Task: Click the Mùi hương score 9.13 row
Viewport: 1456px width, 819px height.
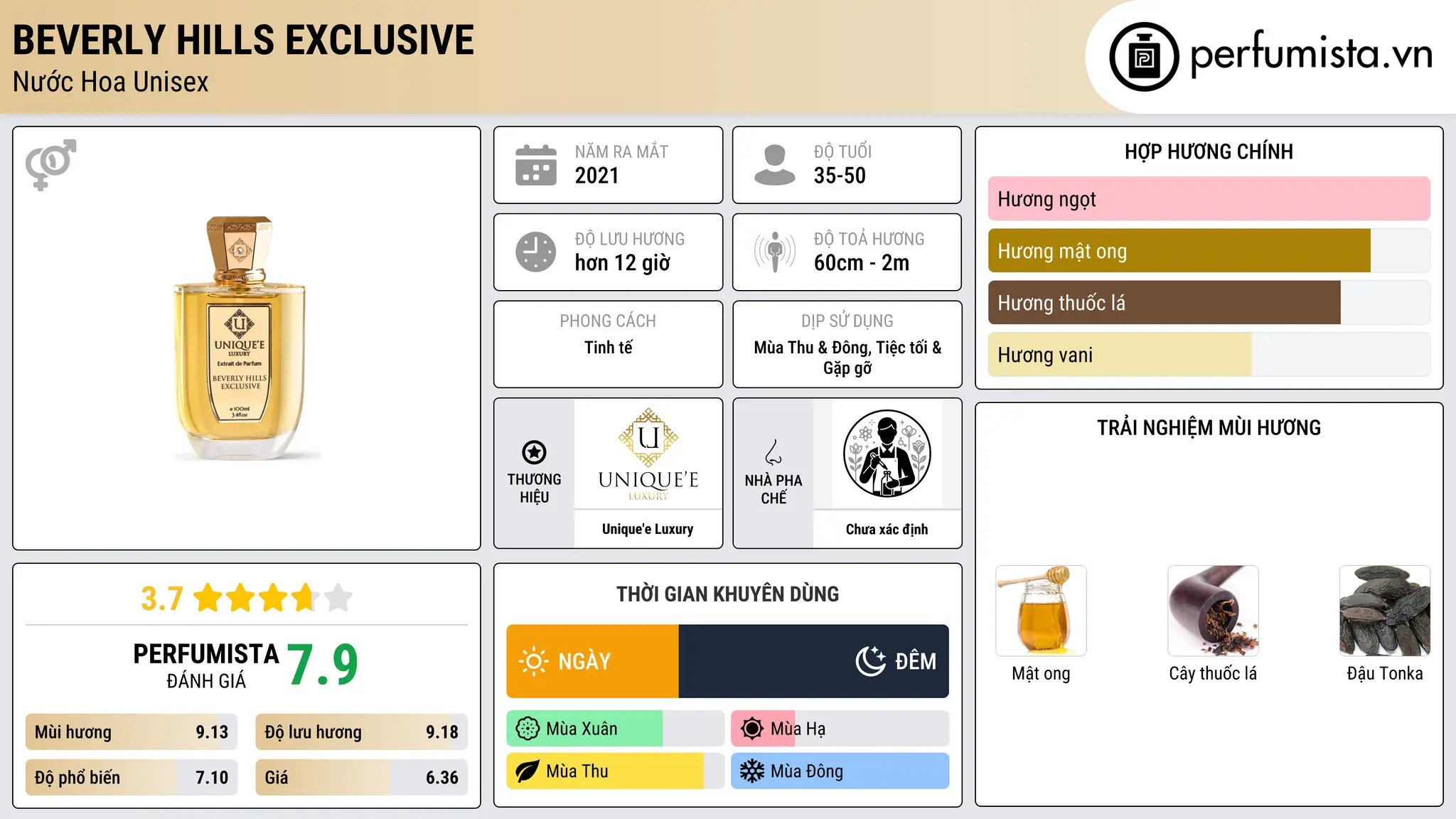Action: point(132,732)
